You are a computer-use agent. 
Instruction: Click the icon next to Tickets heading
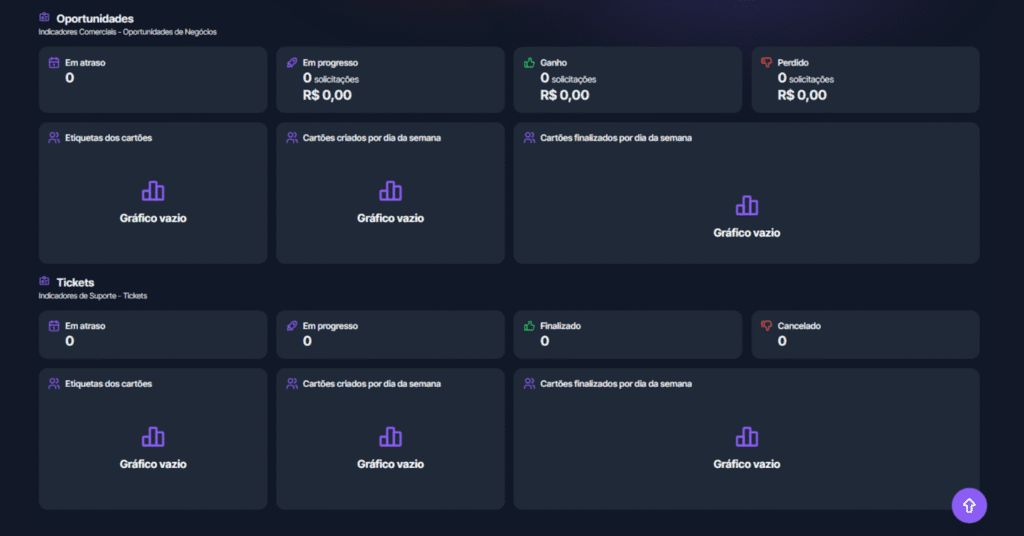(44, 282)
